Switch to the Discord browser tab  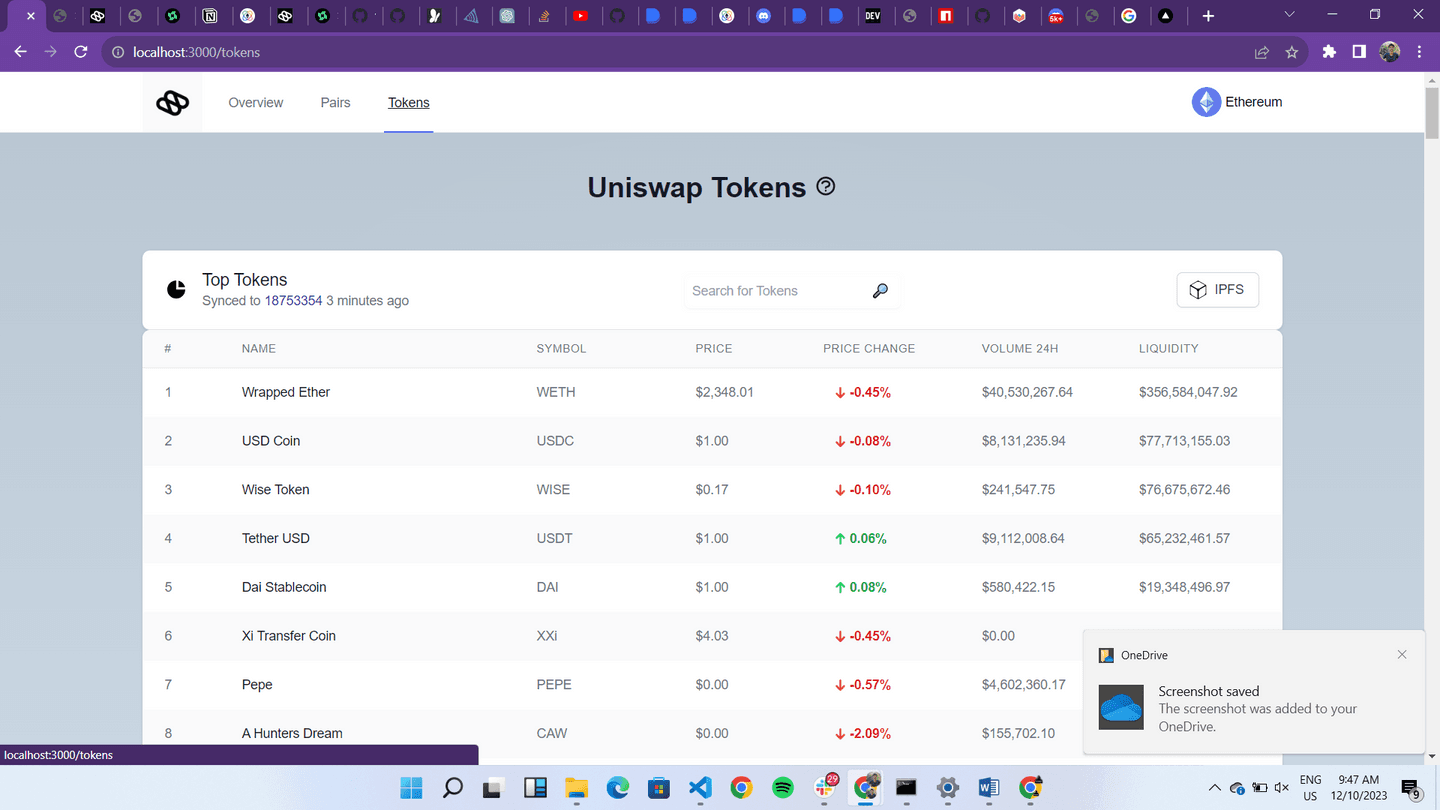(763, 16)
